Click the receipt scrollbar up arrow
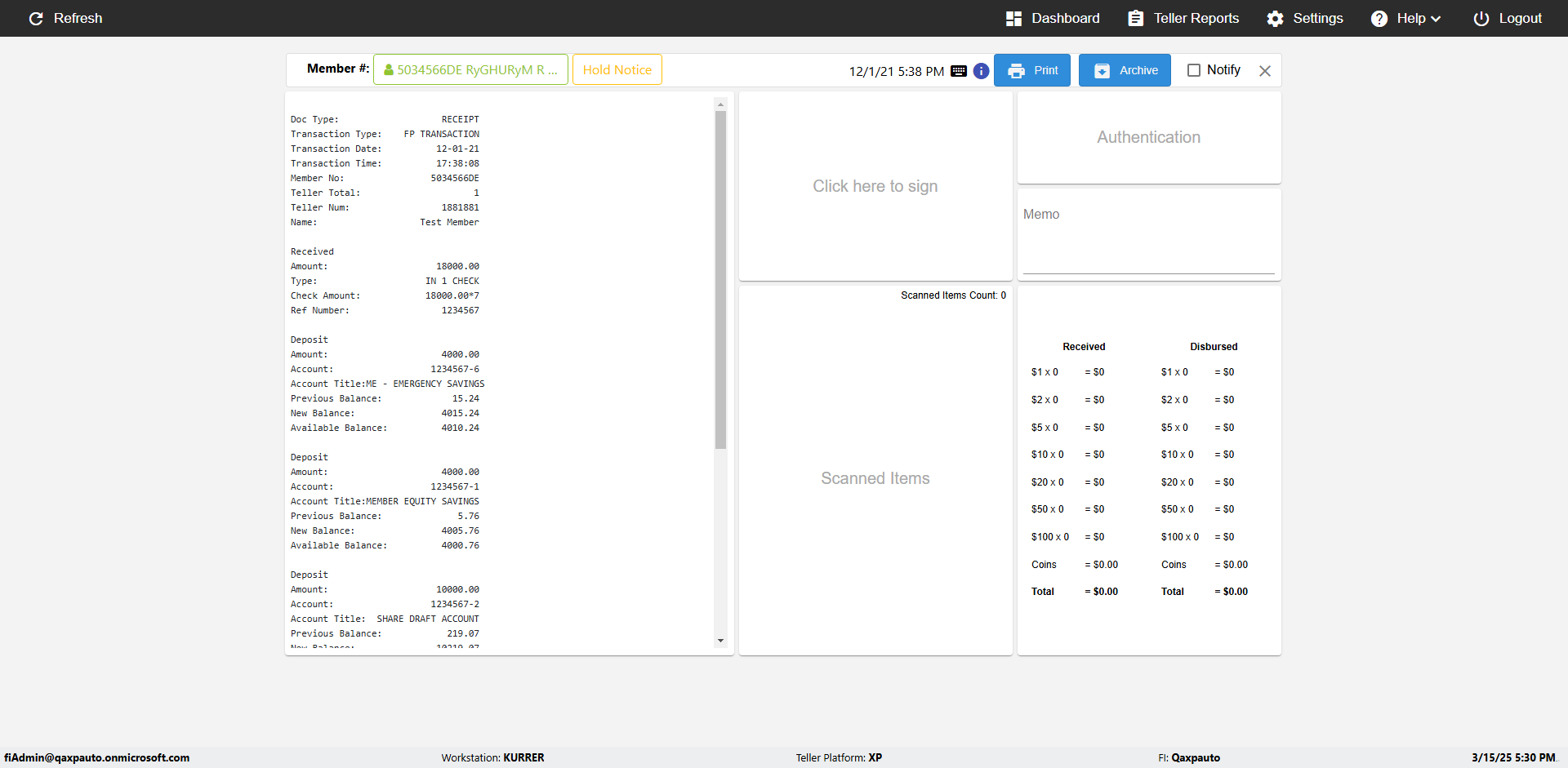 pos(720,104)
